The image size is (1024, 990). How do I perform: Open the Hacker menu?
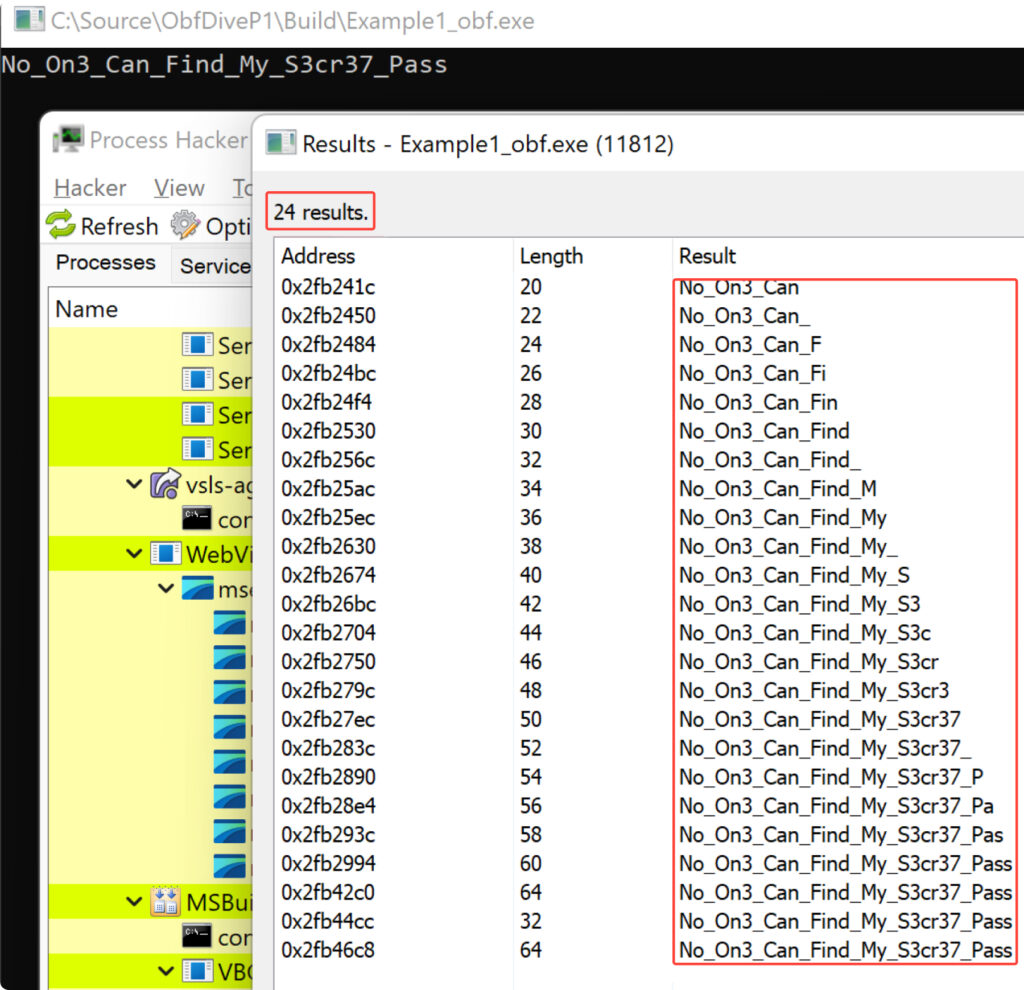pos(90,188)
